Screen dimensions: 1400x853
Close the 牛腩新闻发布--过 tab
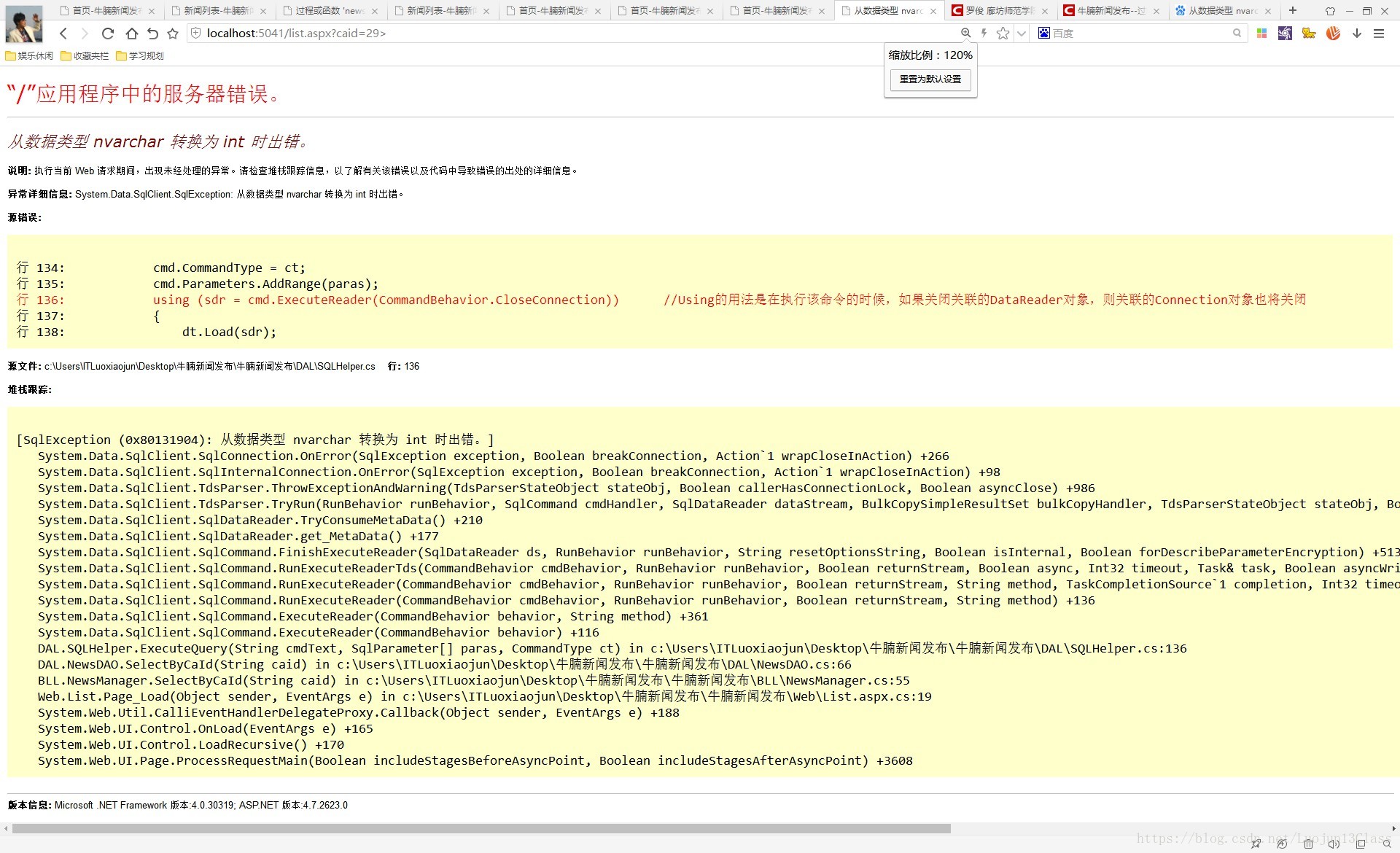(x=1156, y=11)
